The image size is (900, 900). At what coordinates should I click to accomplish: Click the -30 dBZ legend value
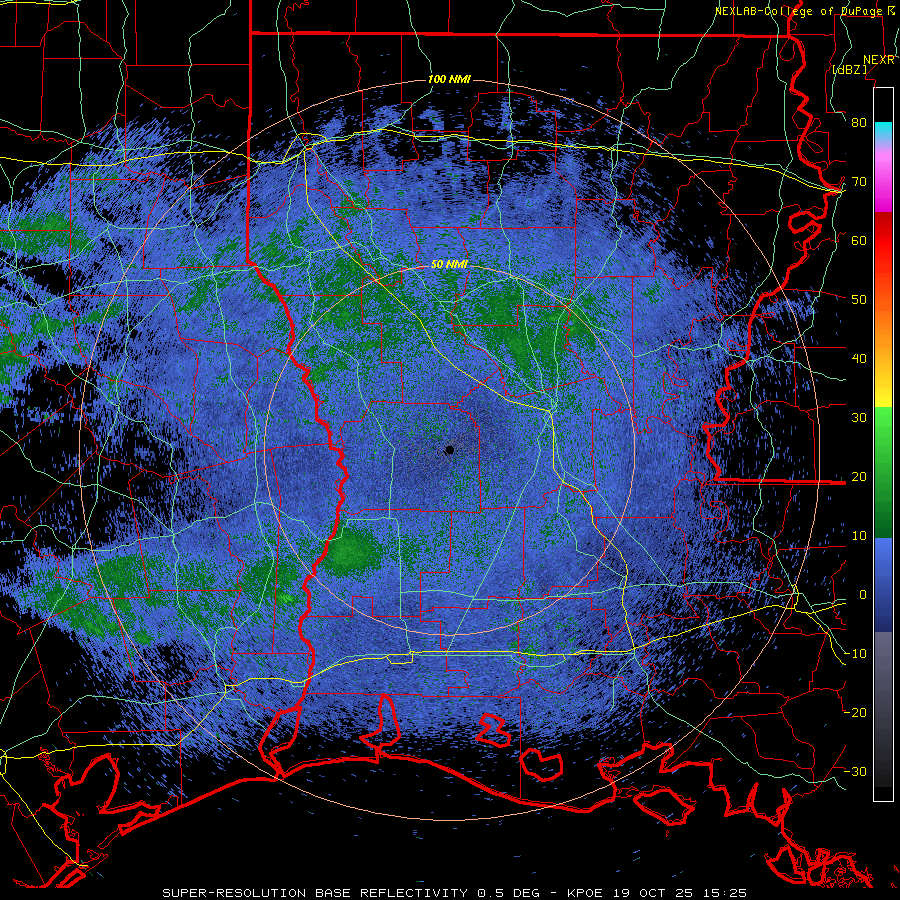[855, 772]
